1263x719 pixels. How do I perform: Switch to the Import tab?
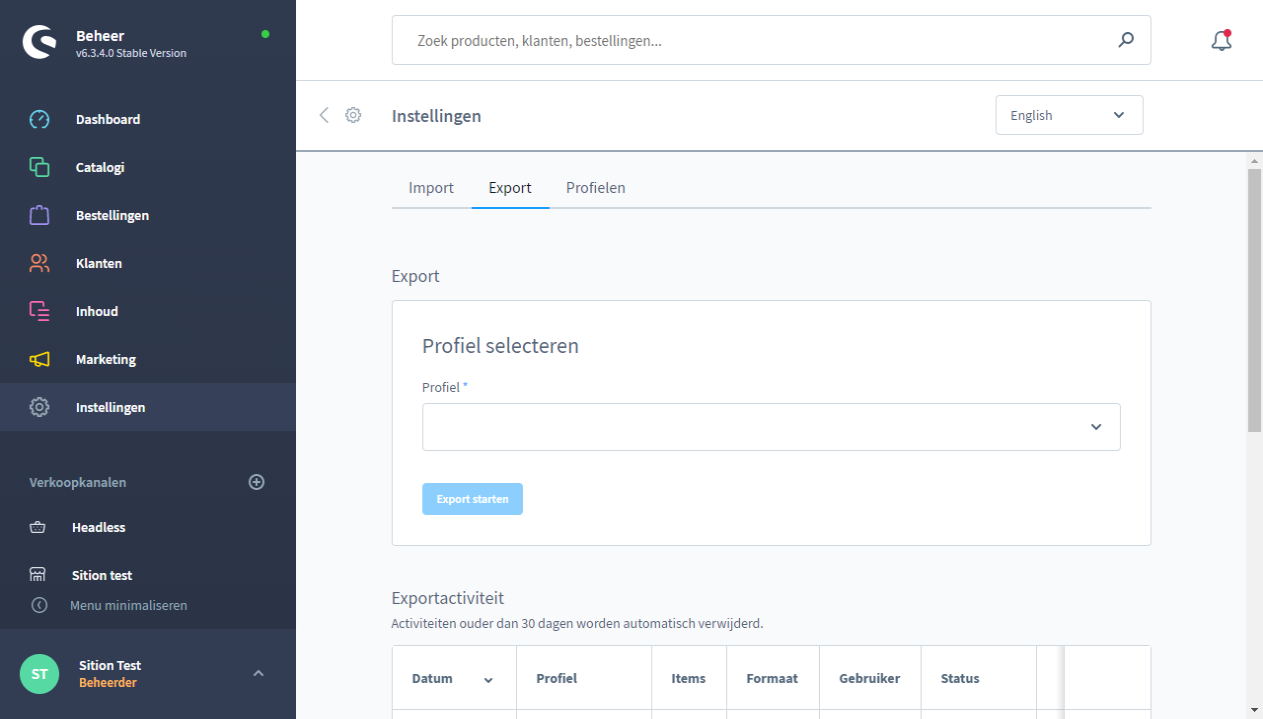coord(431,188)
